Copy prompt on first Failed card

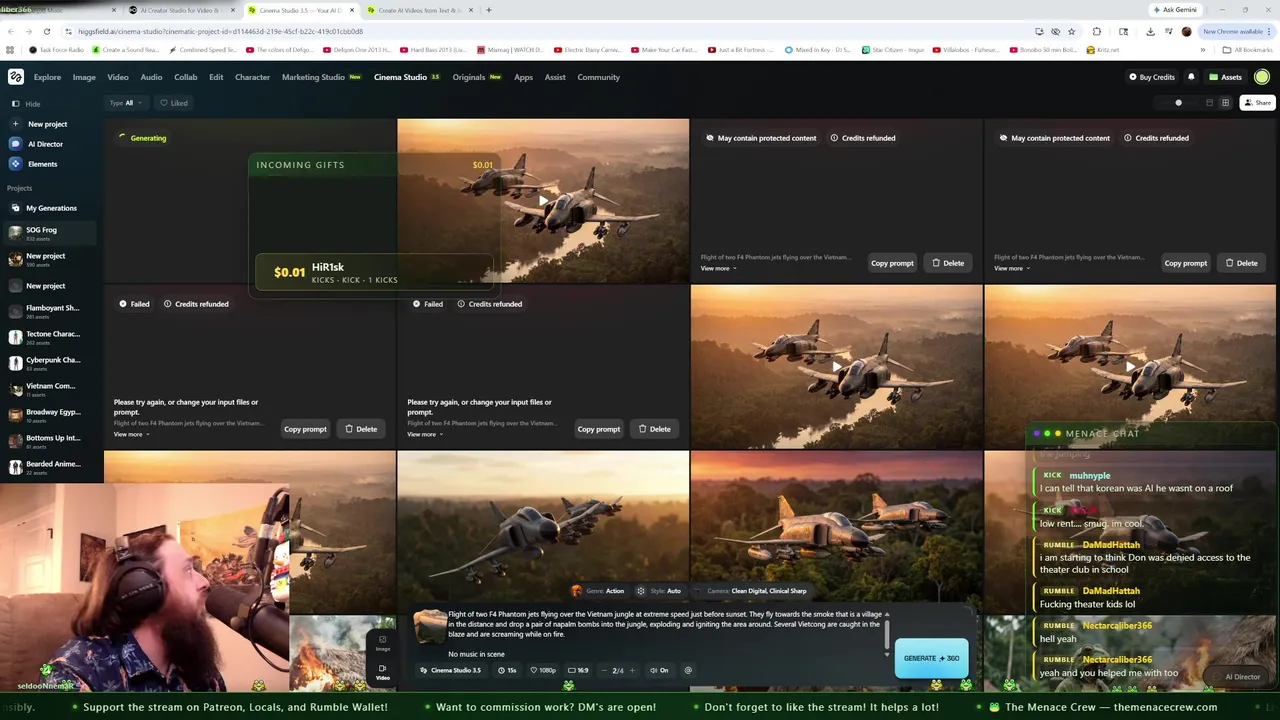(x=305, y=429)
